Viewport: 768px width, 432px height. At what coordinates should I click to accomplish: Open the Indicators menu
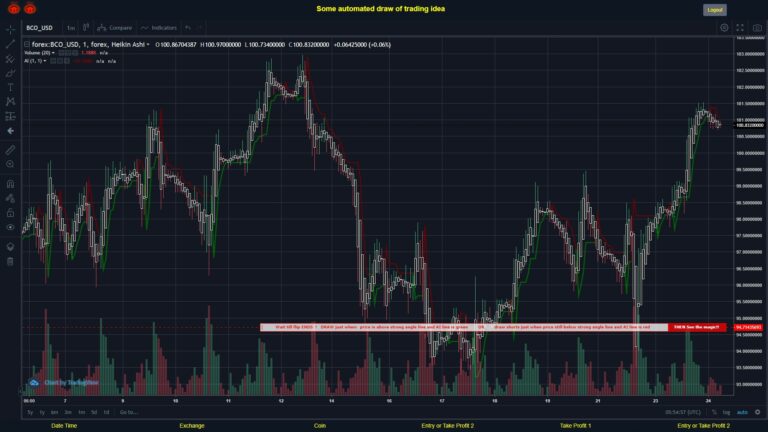click(159, 28)
